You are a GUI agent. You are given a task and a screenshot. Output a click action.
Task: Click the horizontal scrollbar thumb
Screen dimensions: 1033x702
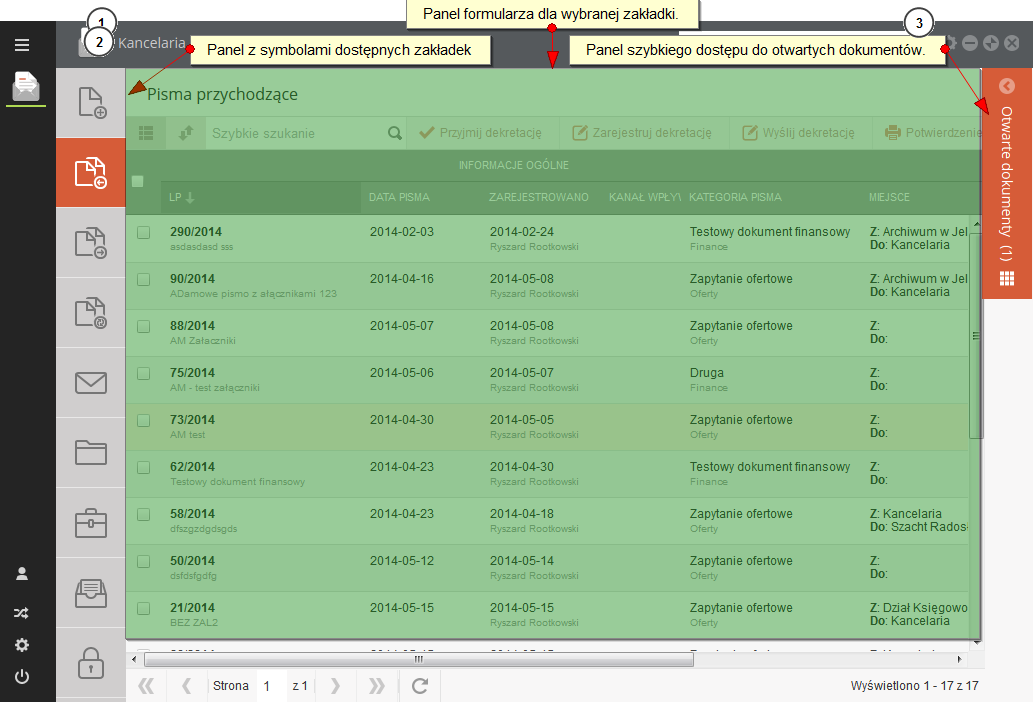click(418, 659)
